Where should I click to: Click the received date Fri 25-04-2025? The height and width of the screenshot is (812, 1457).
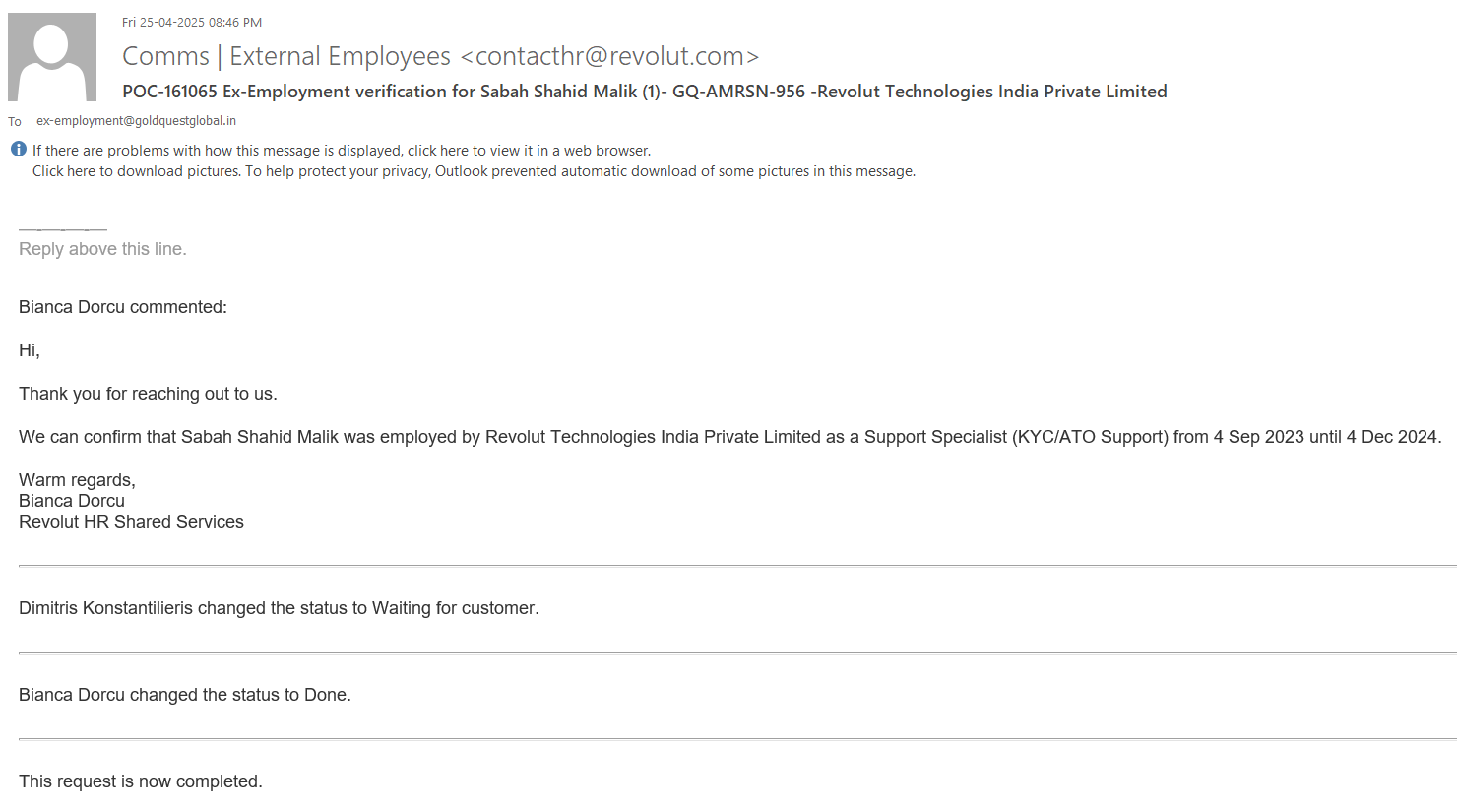point(192,22)
